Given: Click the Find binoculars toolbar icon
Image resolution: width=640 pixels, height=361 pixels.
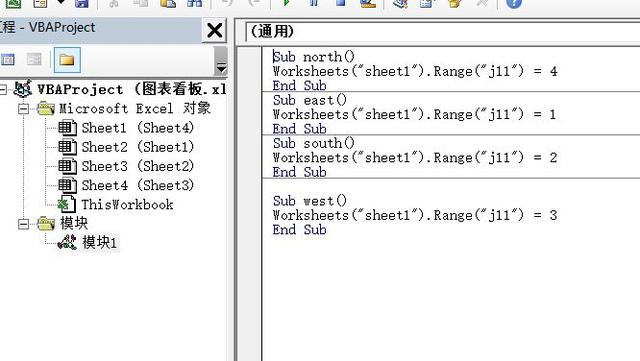Looking at the screenshot, I should [x=194, y=3].
